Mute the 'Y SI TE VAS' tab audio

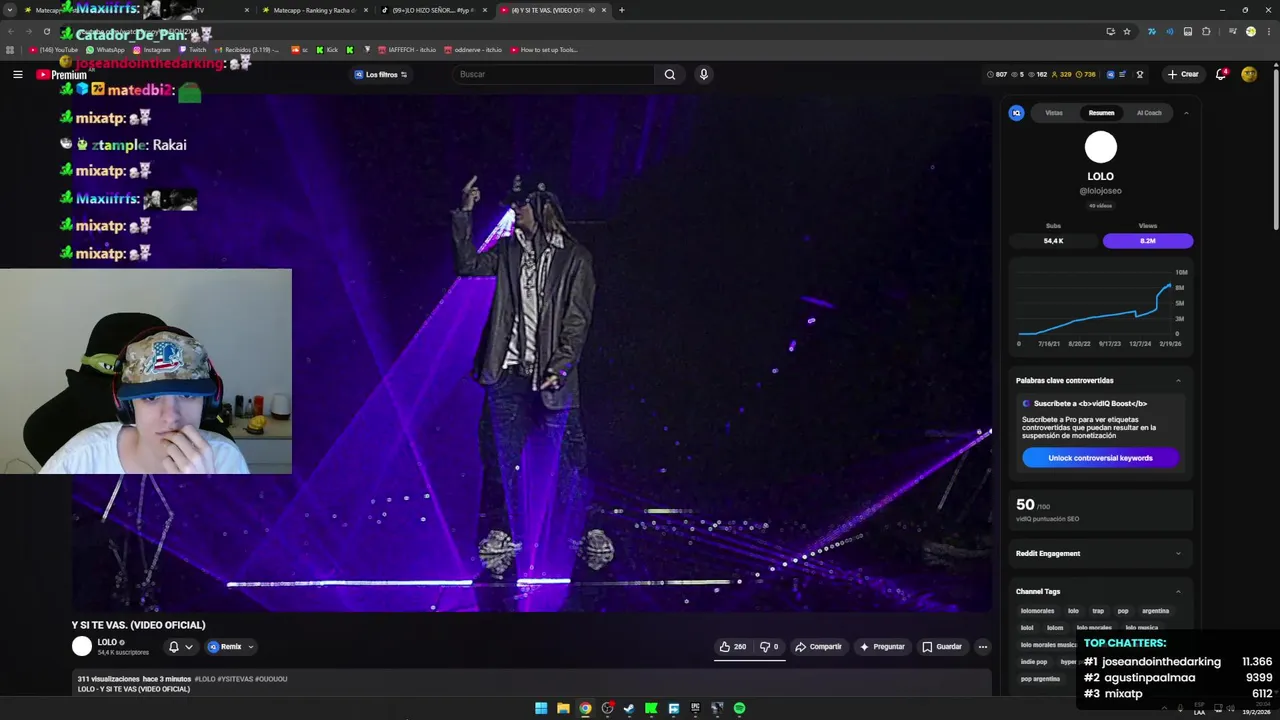[591, 10]
